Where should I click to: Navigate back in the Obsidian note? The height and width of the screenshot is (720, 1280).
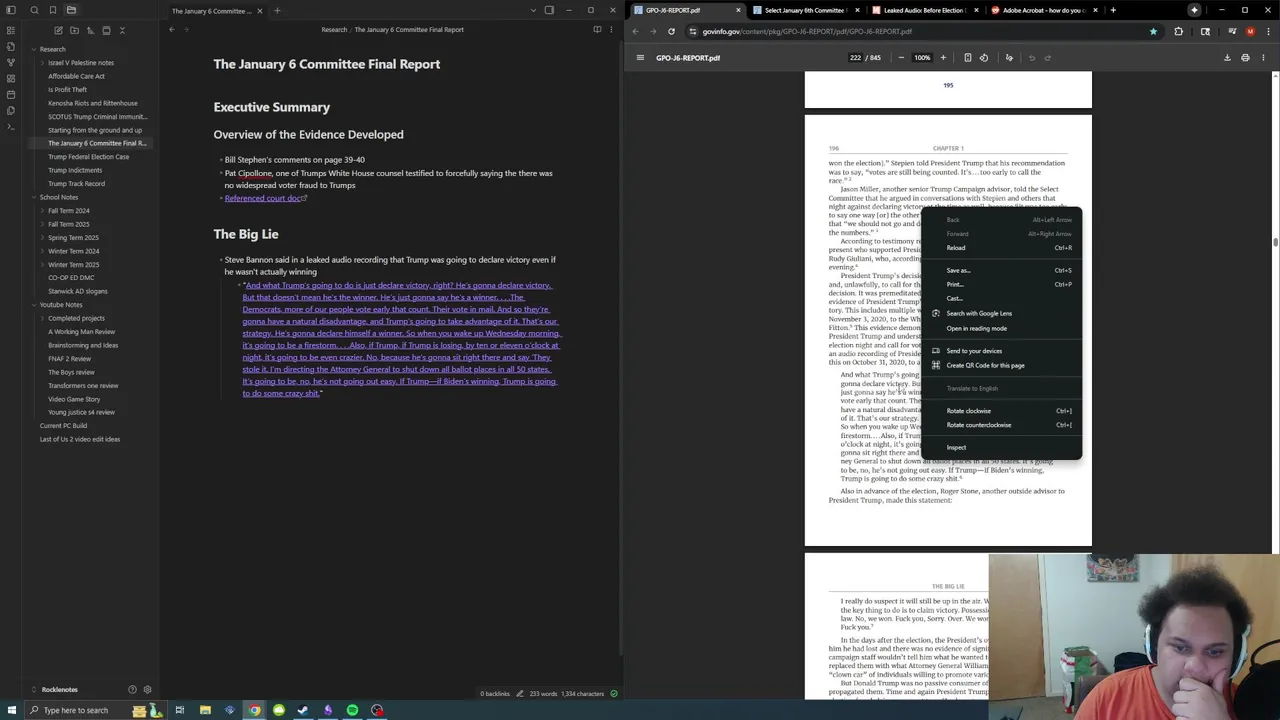point(171,30)
